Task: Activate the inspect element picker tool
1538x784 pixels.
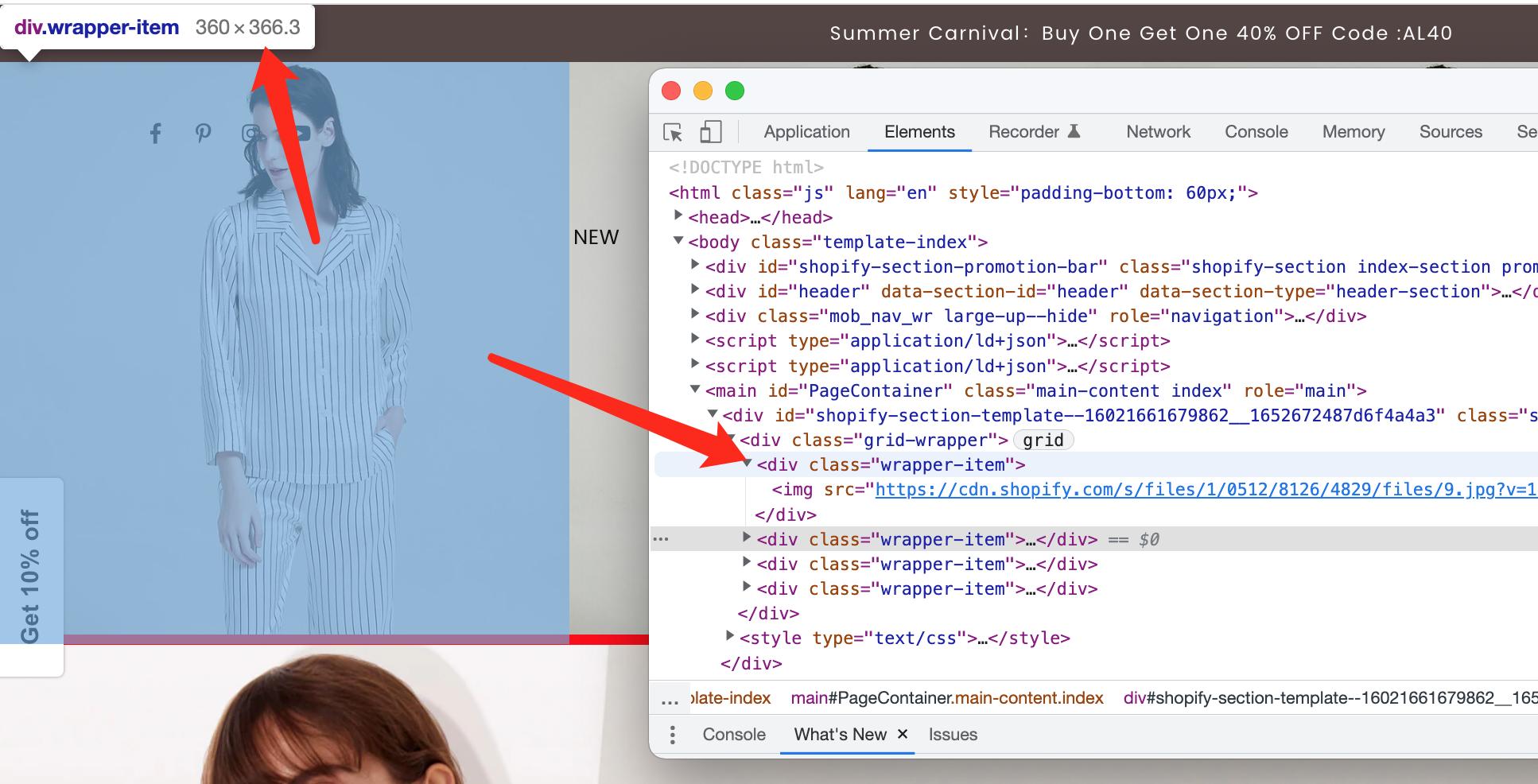Action: [x=673, y=132]
